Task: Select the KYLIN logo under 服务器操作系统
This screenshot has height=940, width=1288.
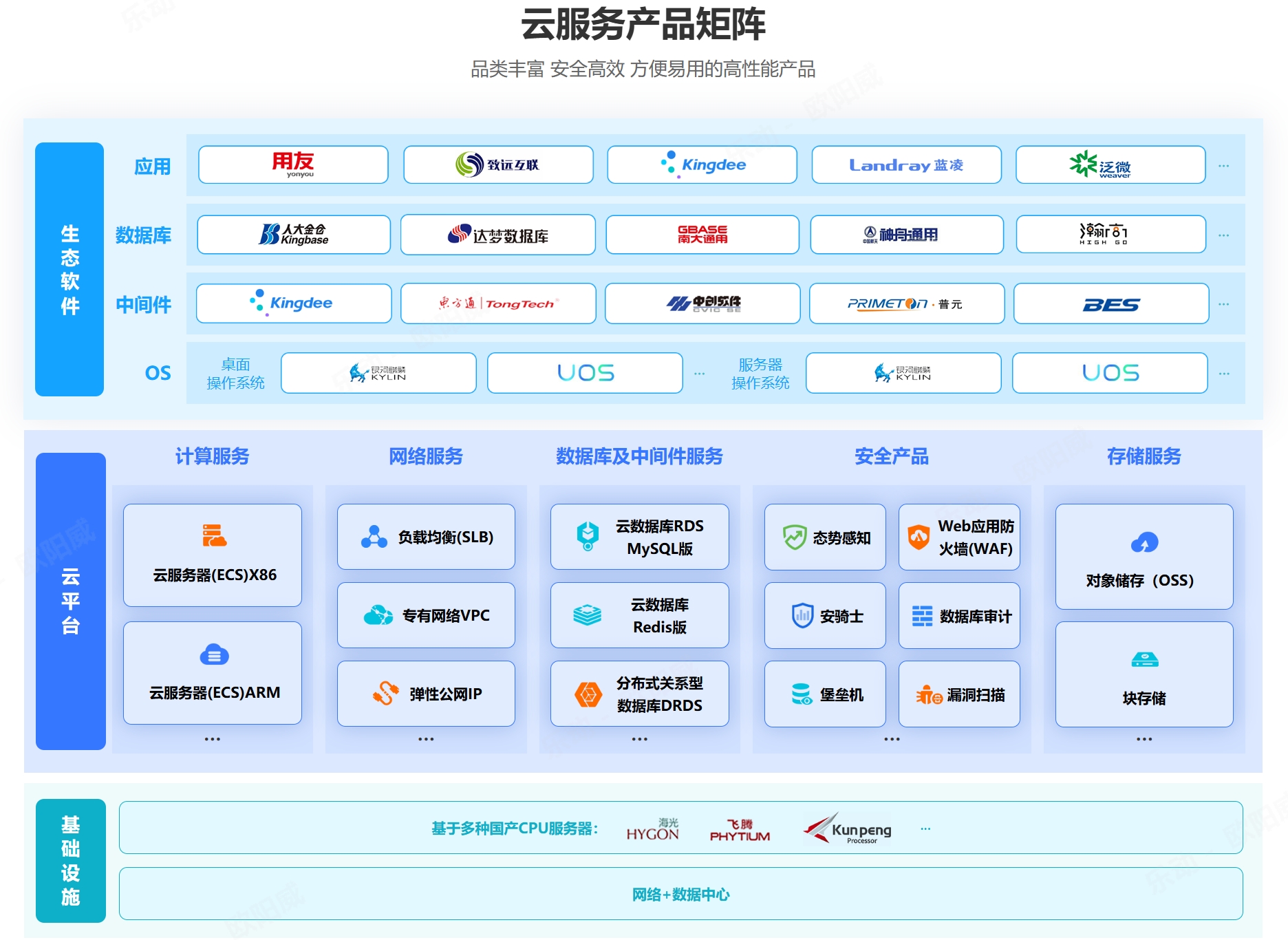Action: (x=903, y=373)
